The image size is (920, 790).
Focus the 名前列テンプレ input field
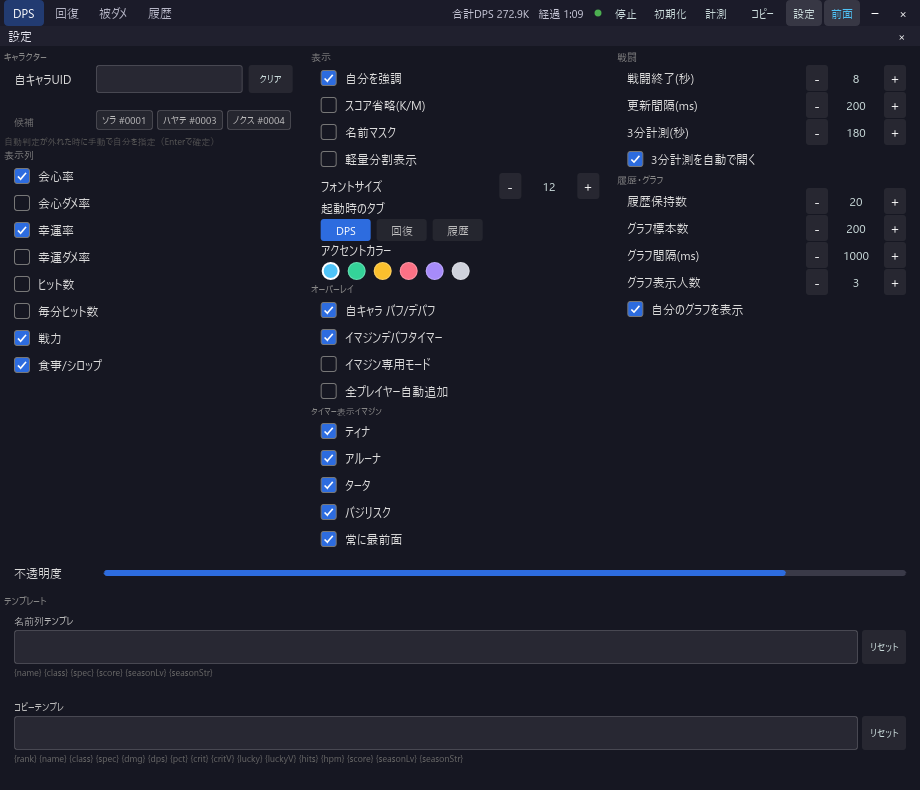tap(436, 647)
